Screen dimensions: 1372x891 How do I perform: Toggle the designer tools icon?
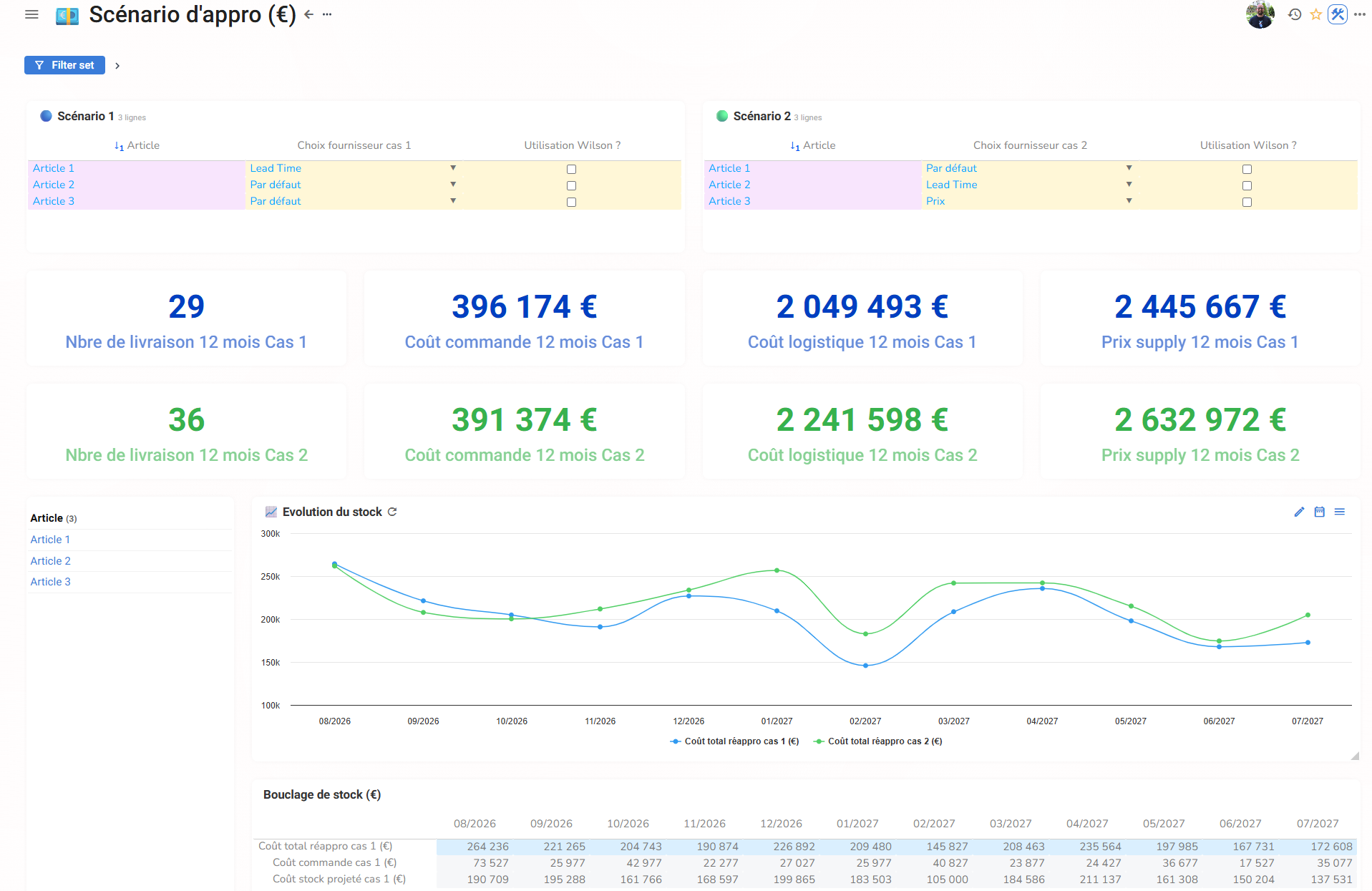pyautogui.click(x=1338, y=14)
